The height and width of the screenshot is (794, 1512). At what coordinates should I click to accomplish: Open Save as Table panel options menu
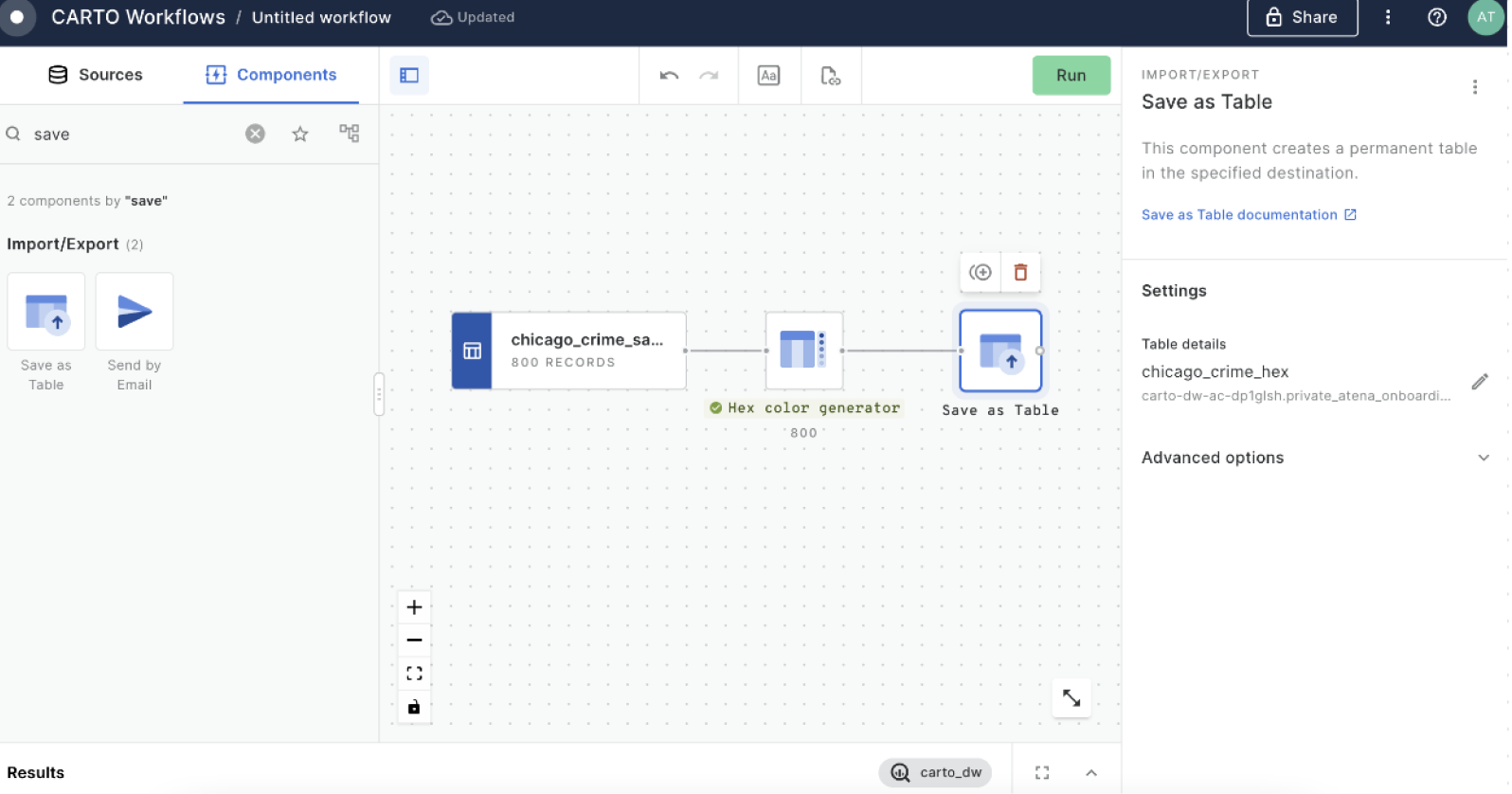tap(1475, 87)
